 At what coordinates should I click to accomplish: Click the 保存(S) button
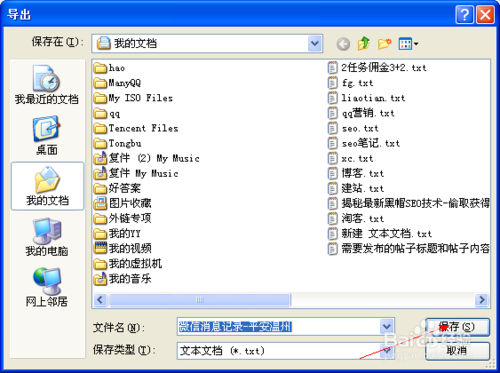pyautogui.click(x=457, y=327)
